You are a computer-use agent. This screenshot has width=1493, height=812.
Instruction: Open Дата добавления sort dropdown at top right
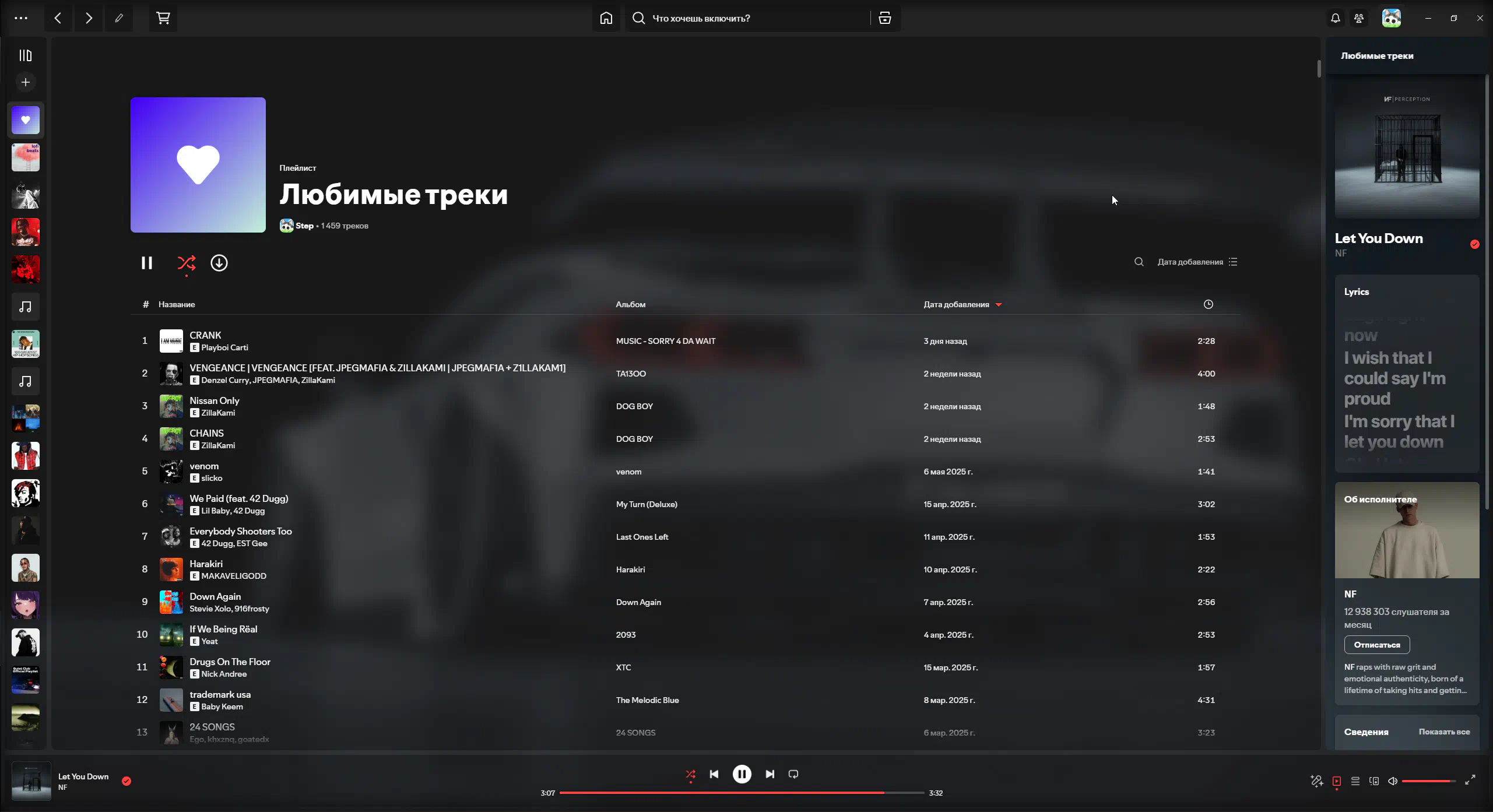coord(1197,262)
